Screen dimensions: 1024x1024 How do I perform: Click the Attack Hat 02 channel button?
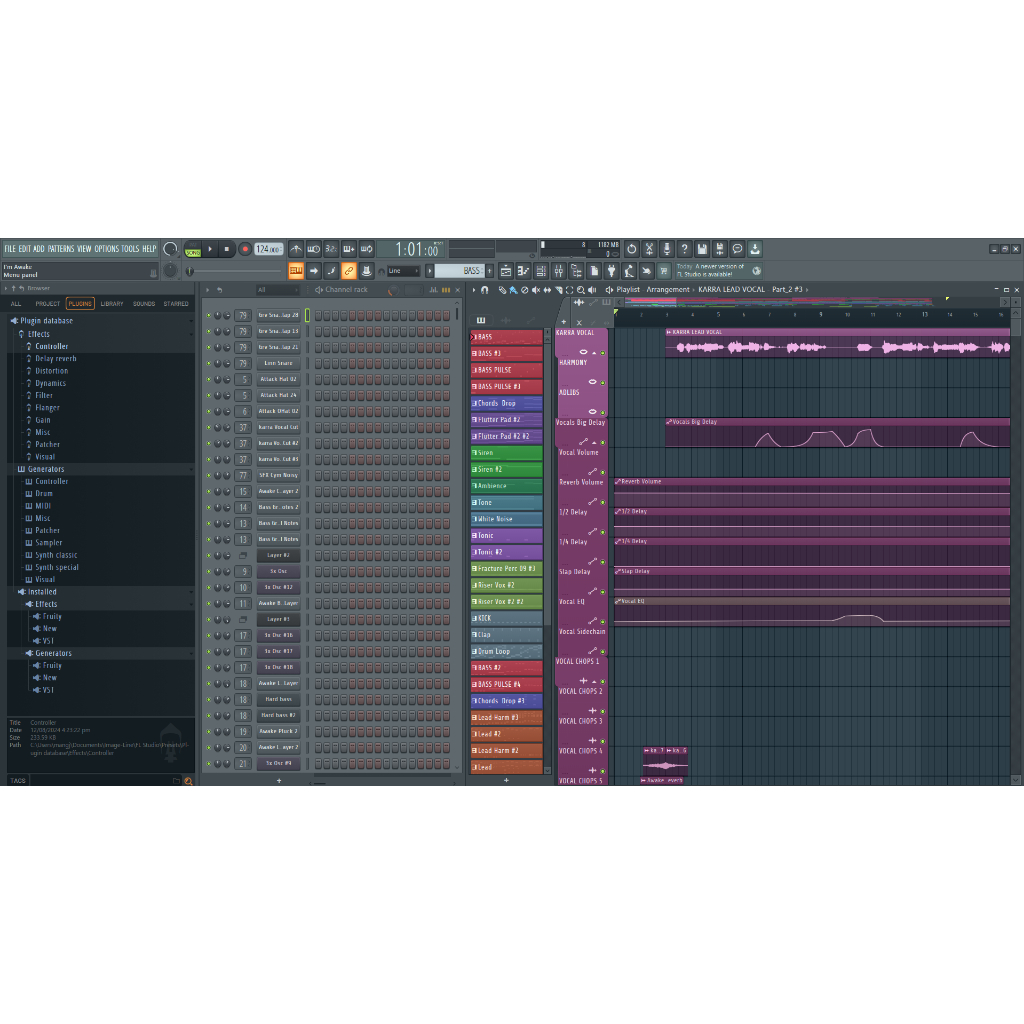[x=278, y=380]
